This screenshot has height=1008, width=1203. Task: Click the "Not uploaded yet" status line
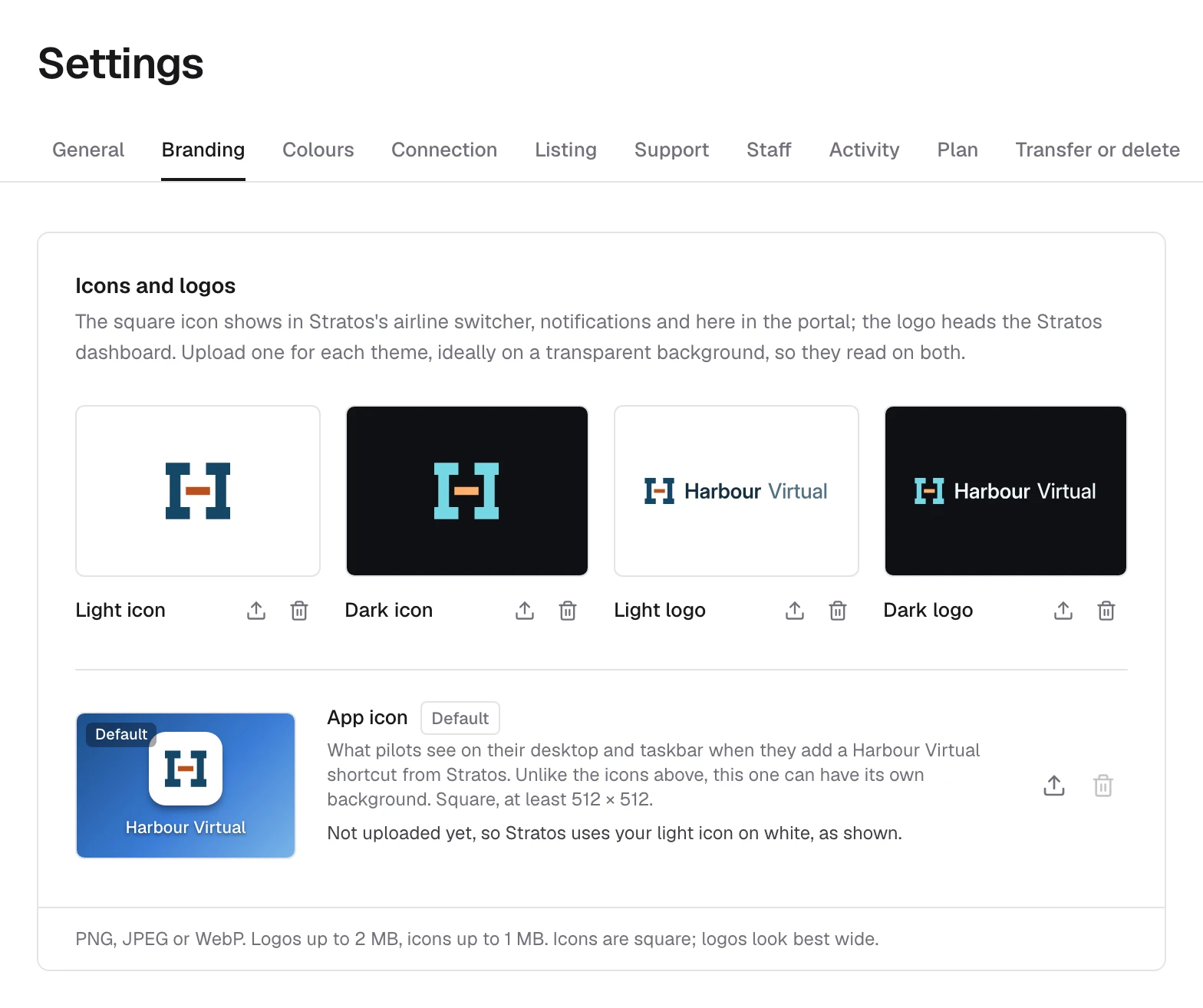[x=615, y=833]
